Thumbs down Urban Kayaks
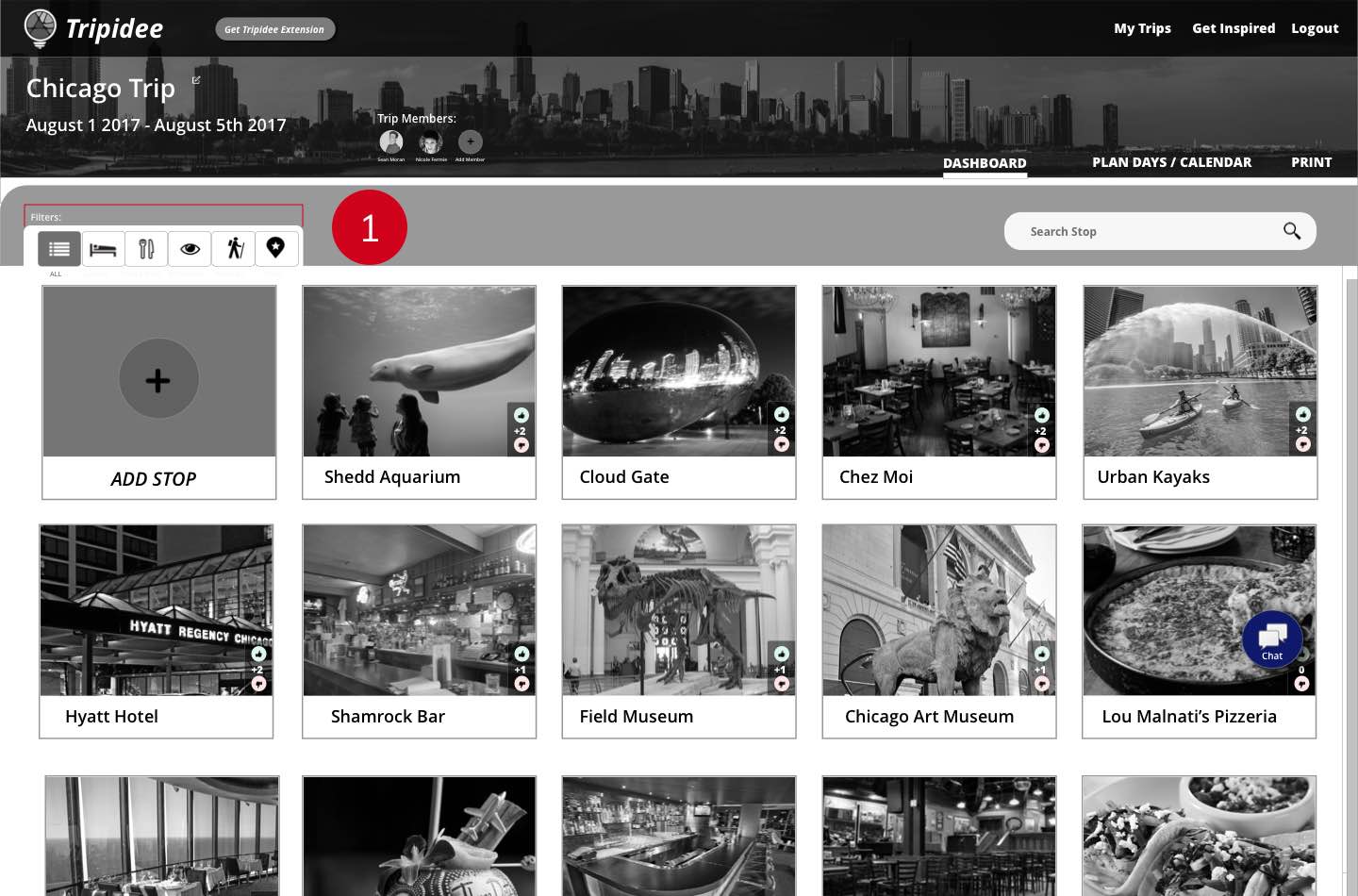 [1302, 445]
